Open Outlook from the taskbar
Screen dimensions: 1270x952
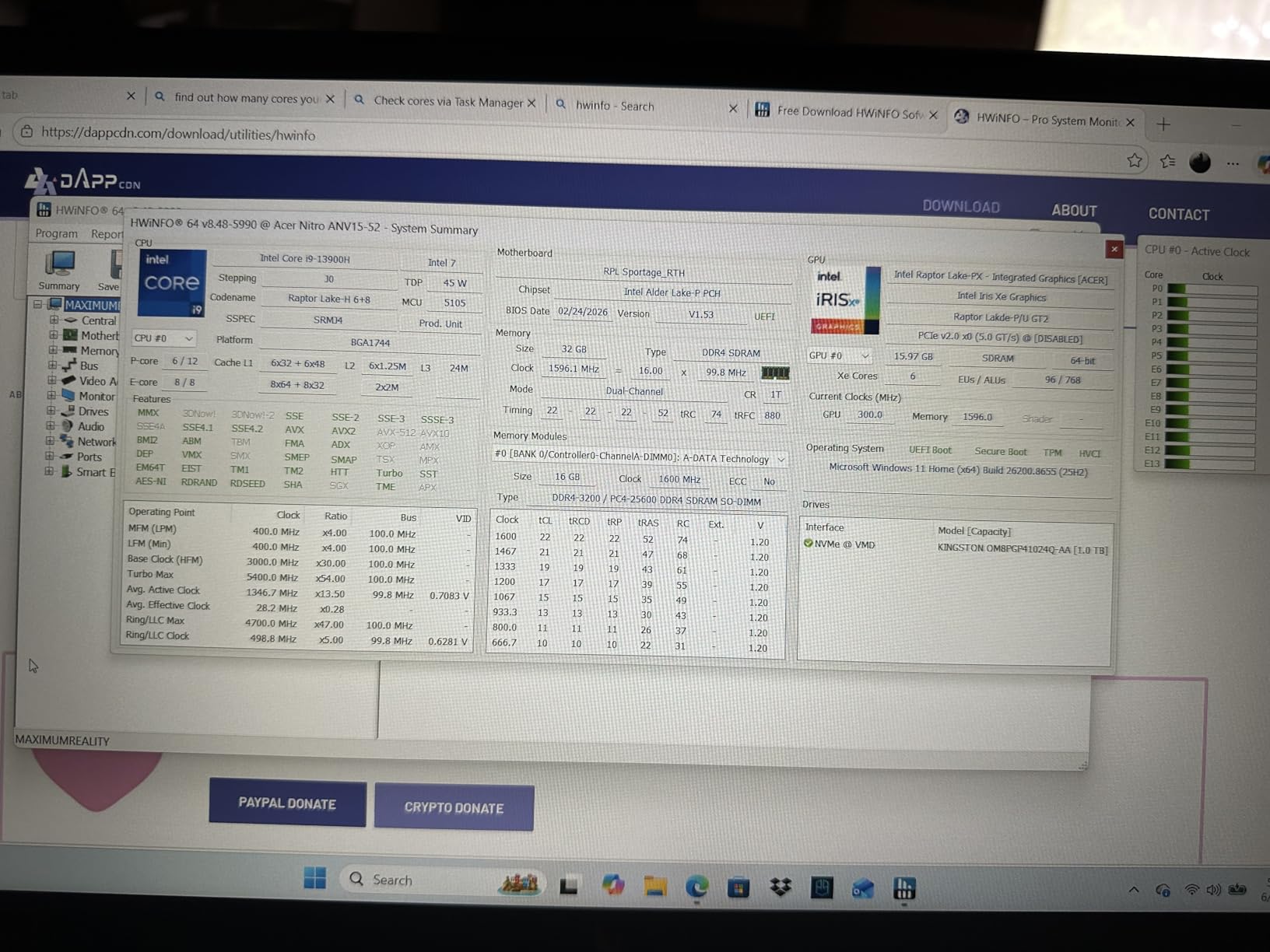pyautogui.click(x=862, y=888)
